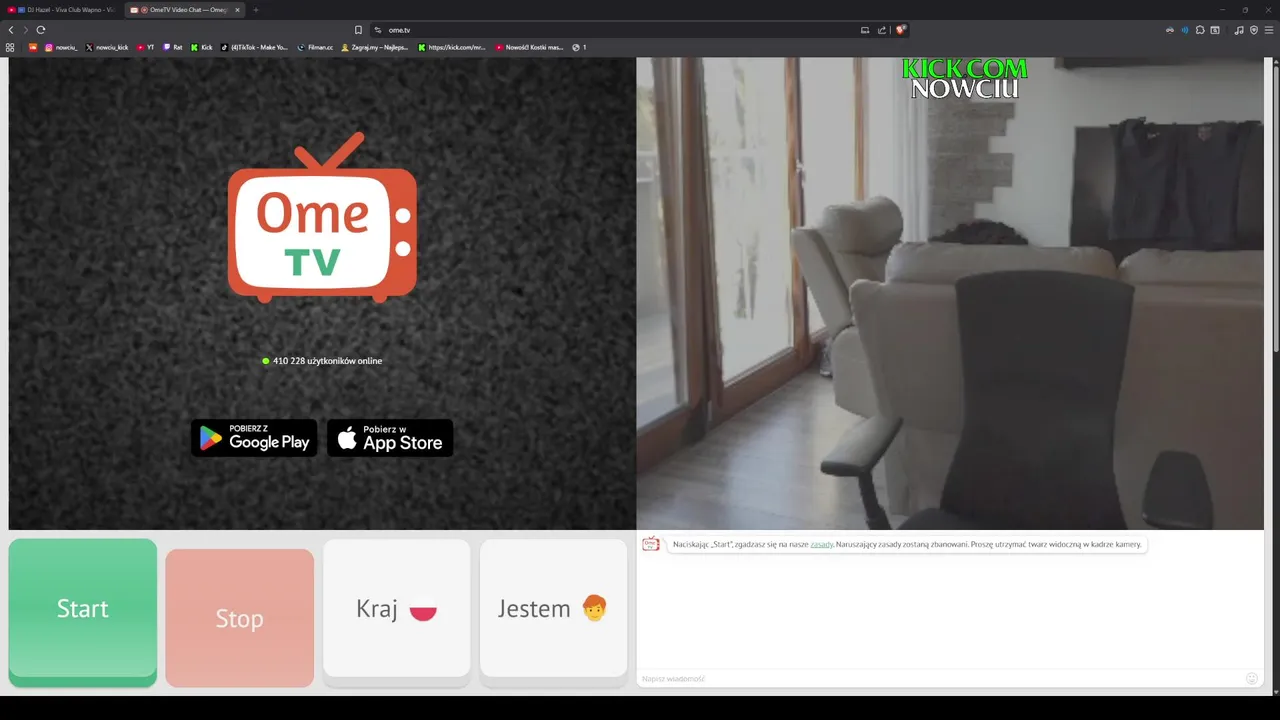The width and height of the screenshot is (1280, 720).
Task: Restore down the browser window
Action: coord(1245,10)
